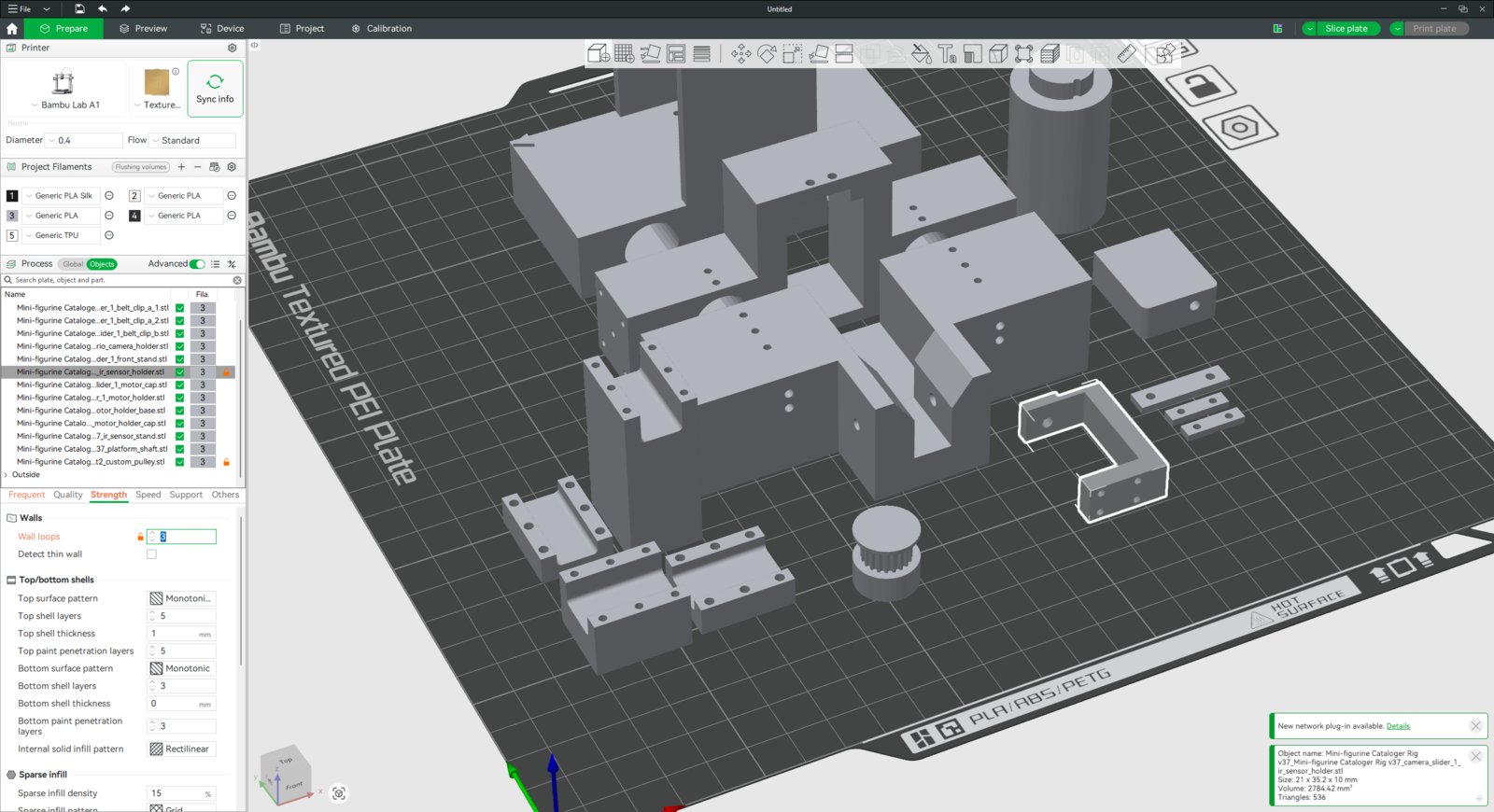
Task: Click the Save file icon
Action: [x=79, y=8]
